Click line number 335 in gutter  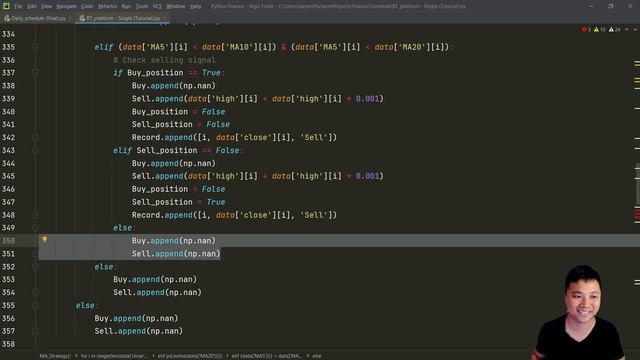8,47
